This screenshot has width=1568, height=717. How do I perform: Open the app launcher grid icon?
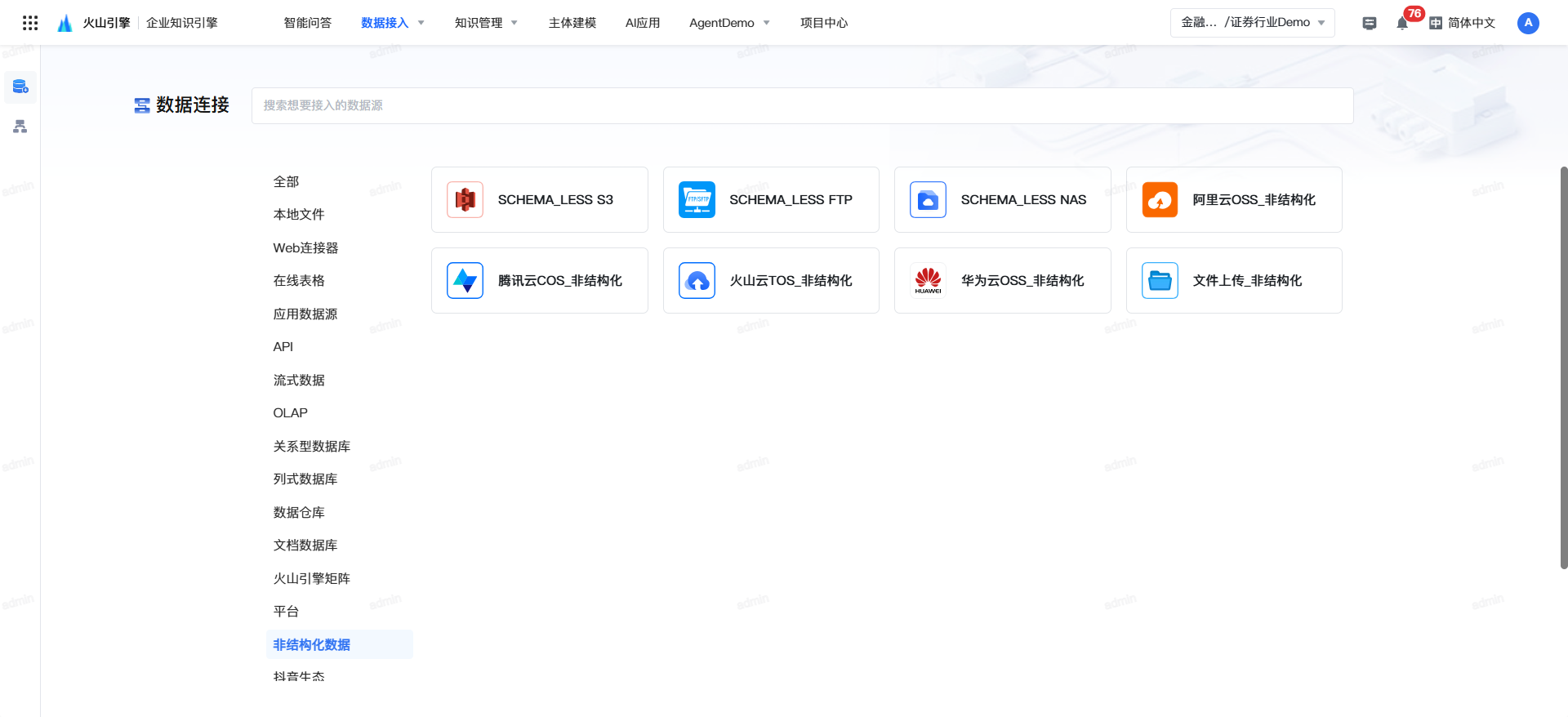coord(30,23)
